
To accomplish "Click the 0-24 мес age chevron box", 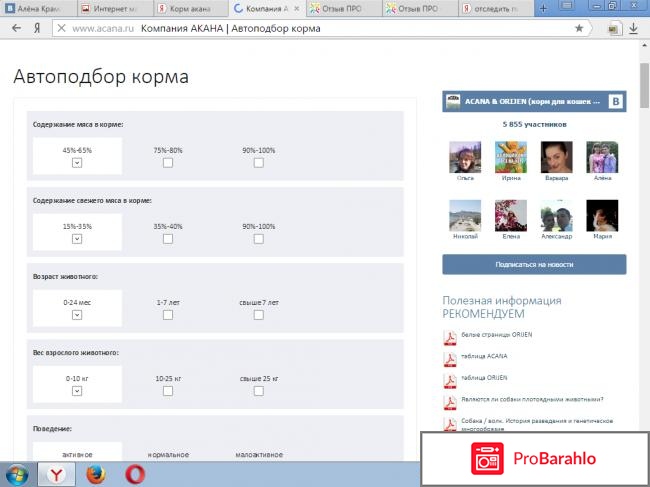I will [x=77, y=314].
